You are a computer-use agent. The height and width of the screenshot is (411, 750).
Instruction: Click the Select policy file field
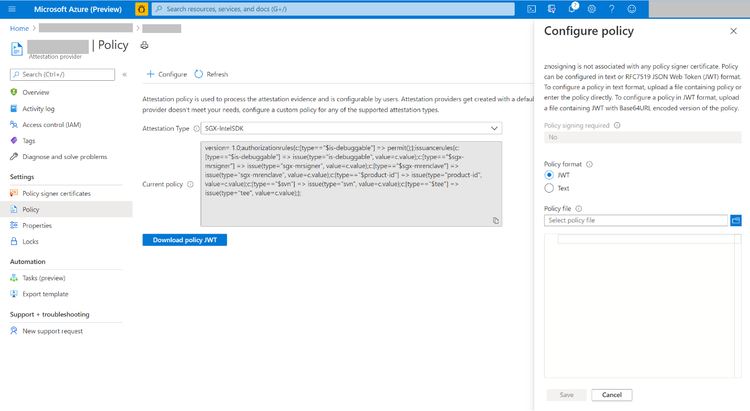pos(636,220)
